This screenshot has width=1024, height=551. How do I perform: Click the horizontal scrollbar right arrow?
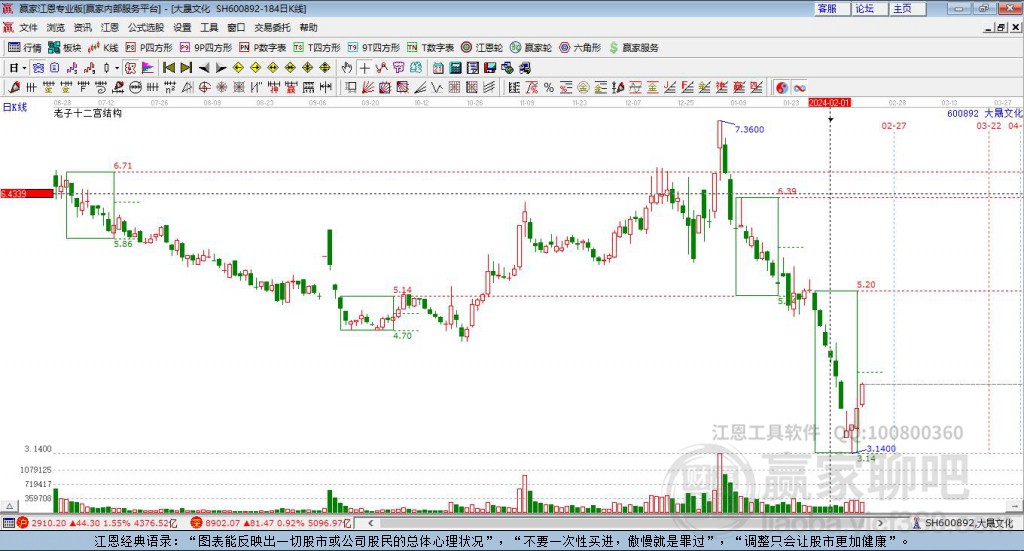880,523
